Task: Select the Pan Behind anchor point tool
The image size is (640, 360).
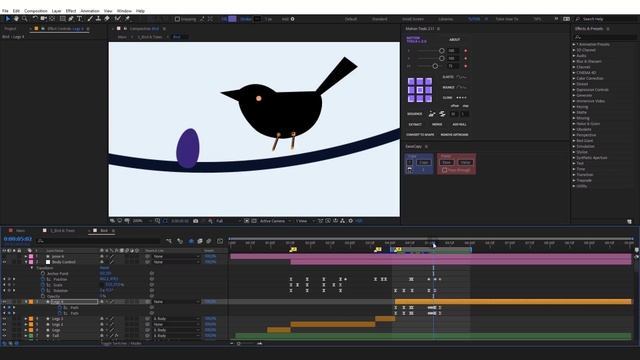Action: [52, 19]
